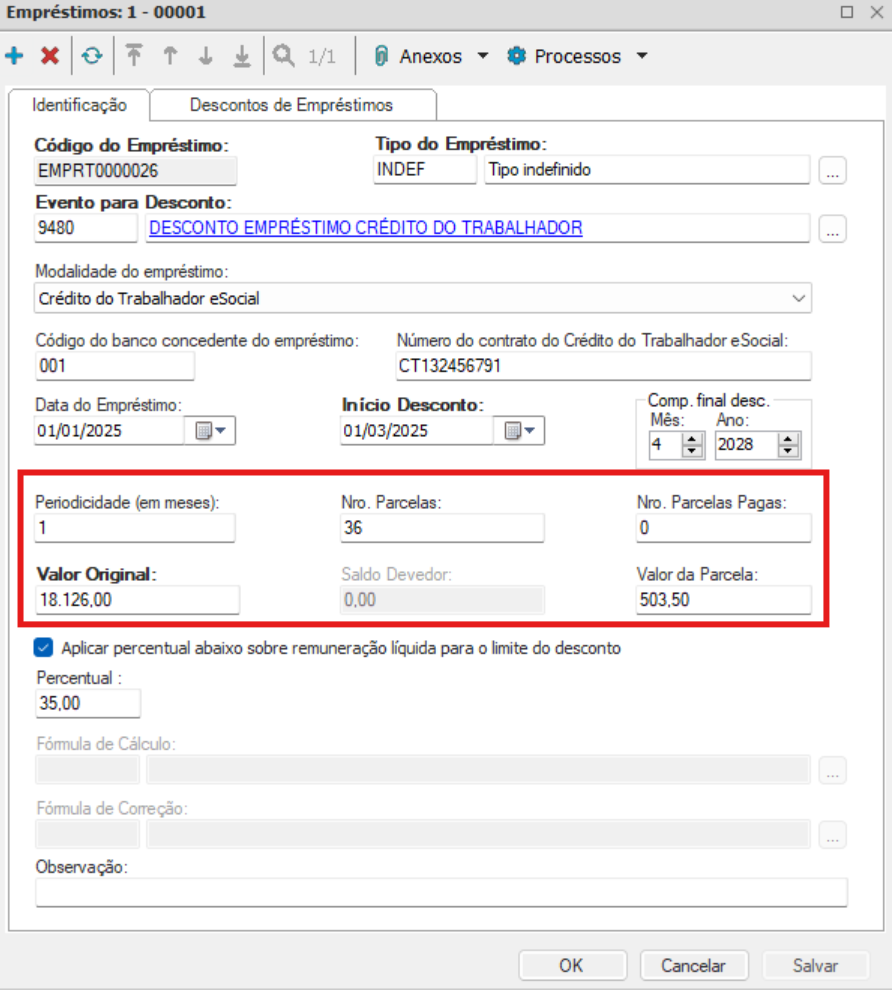
Task: Open calendar for Início Desconto
Action: (x=513, y=431)
